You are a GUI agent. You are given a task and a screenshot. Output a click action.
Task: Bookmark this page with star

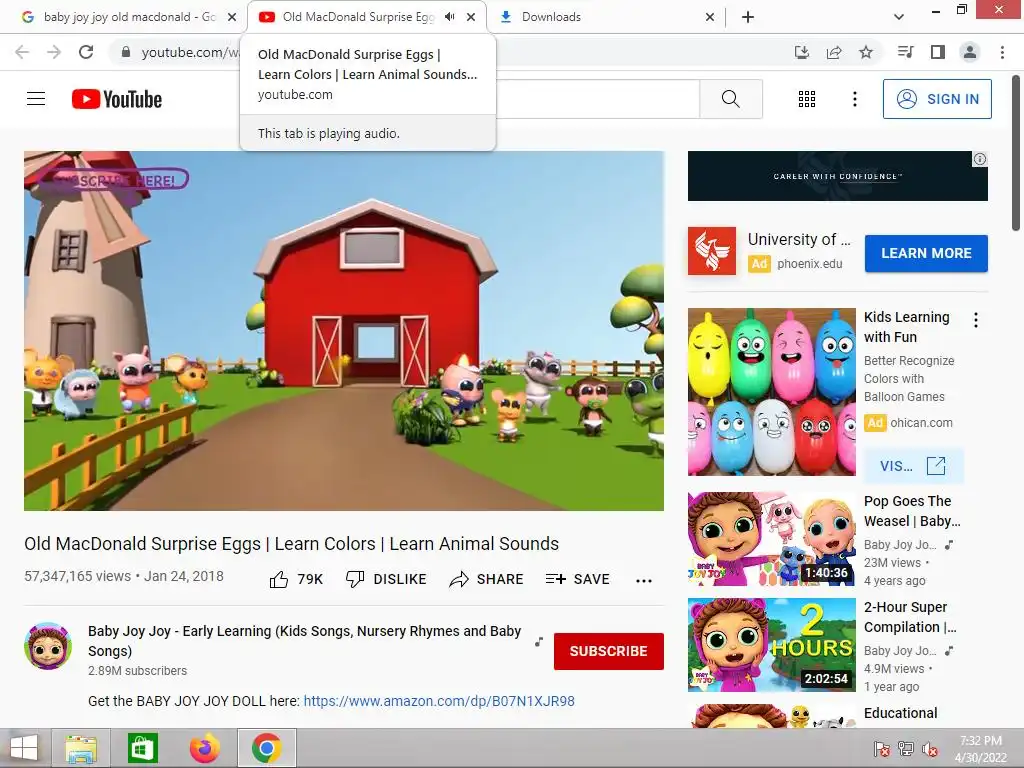click(x=866, y=52)
